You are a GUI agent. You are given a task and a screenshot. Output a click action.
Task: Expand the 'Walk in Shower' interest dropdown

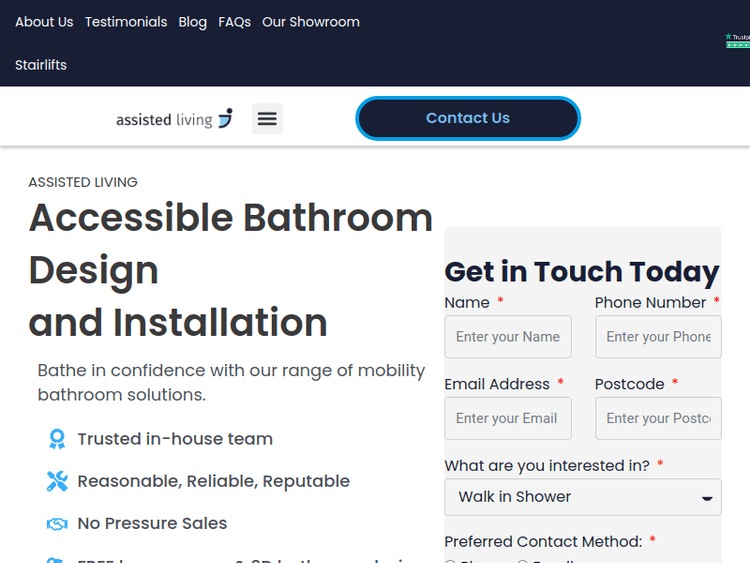point(582,497)
